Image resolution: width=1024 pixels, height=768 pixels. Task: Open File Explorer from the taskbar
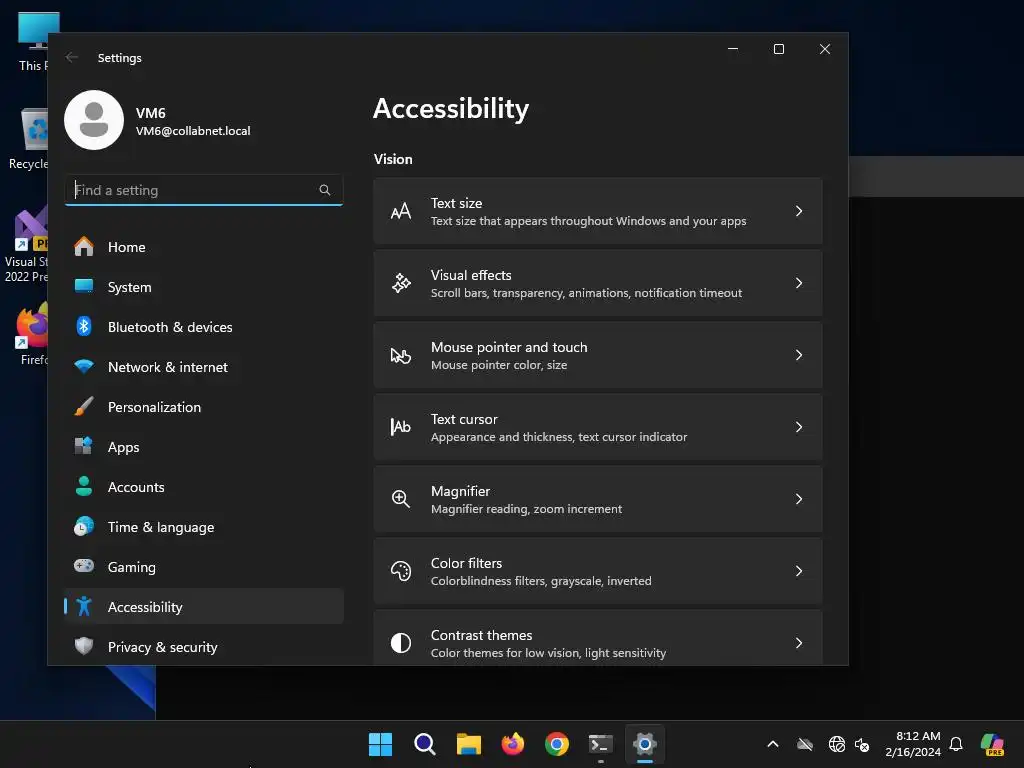point(468,744)
